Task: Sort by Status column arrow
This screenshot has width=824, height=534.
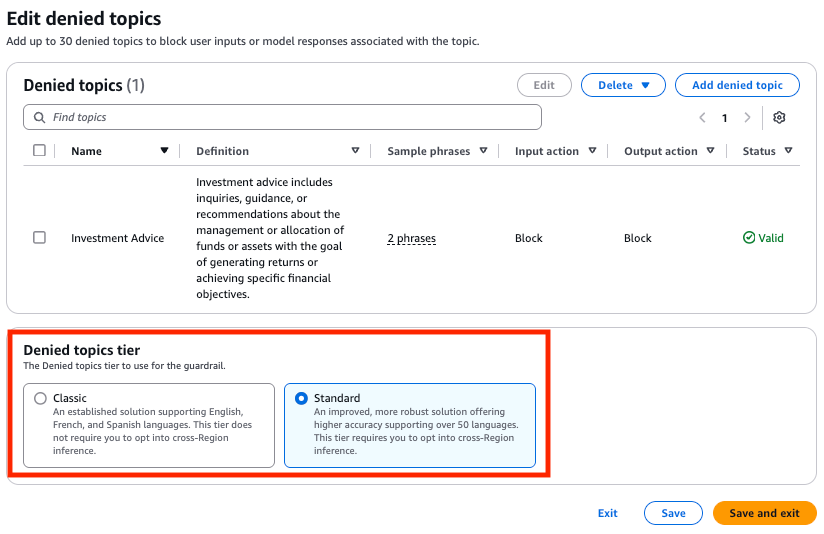Action: [x=788, y=151]
